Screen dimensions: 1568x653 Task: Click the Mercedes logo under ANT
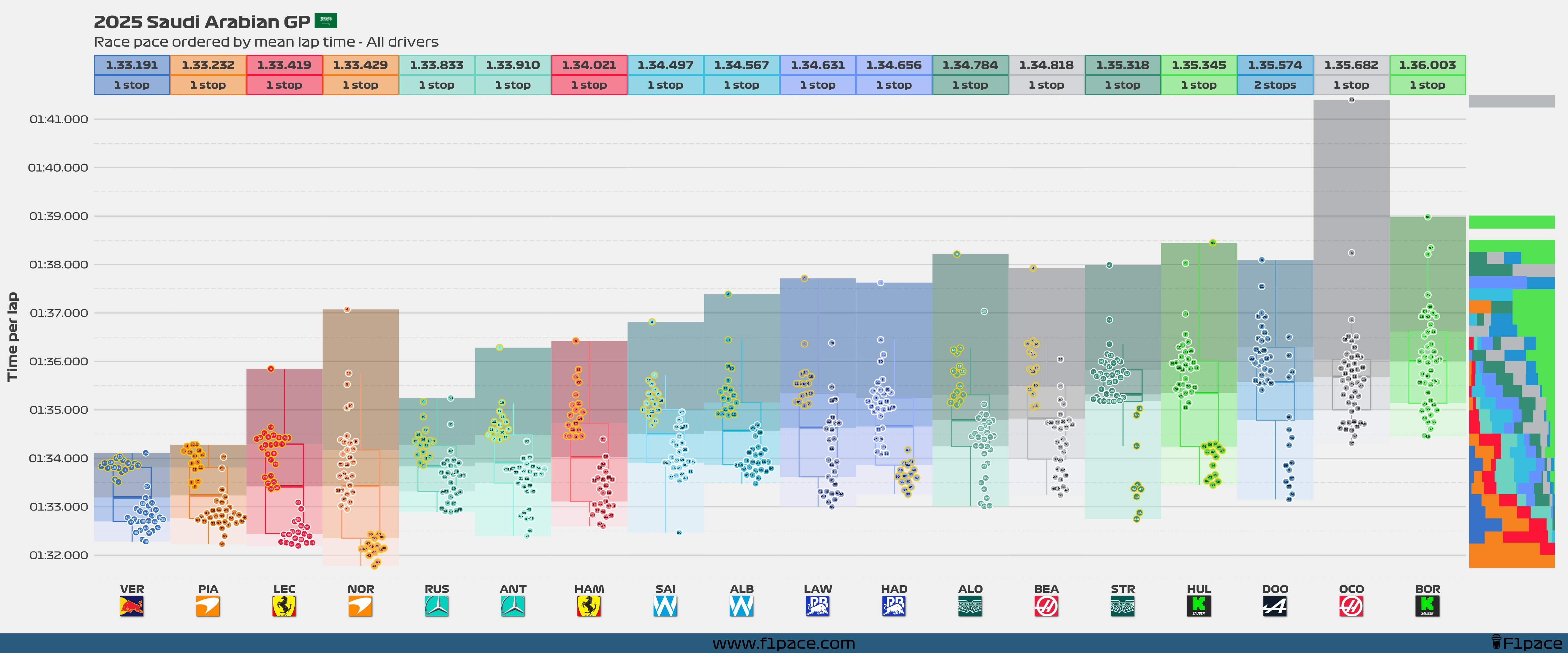pos(513,606)
